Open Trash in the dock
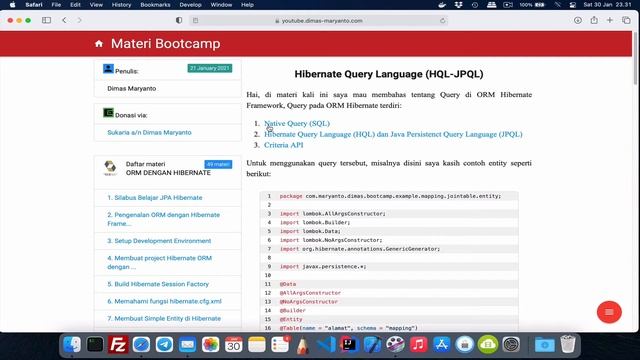 (568, 345)
